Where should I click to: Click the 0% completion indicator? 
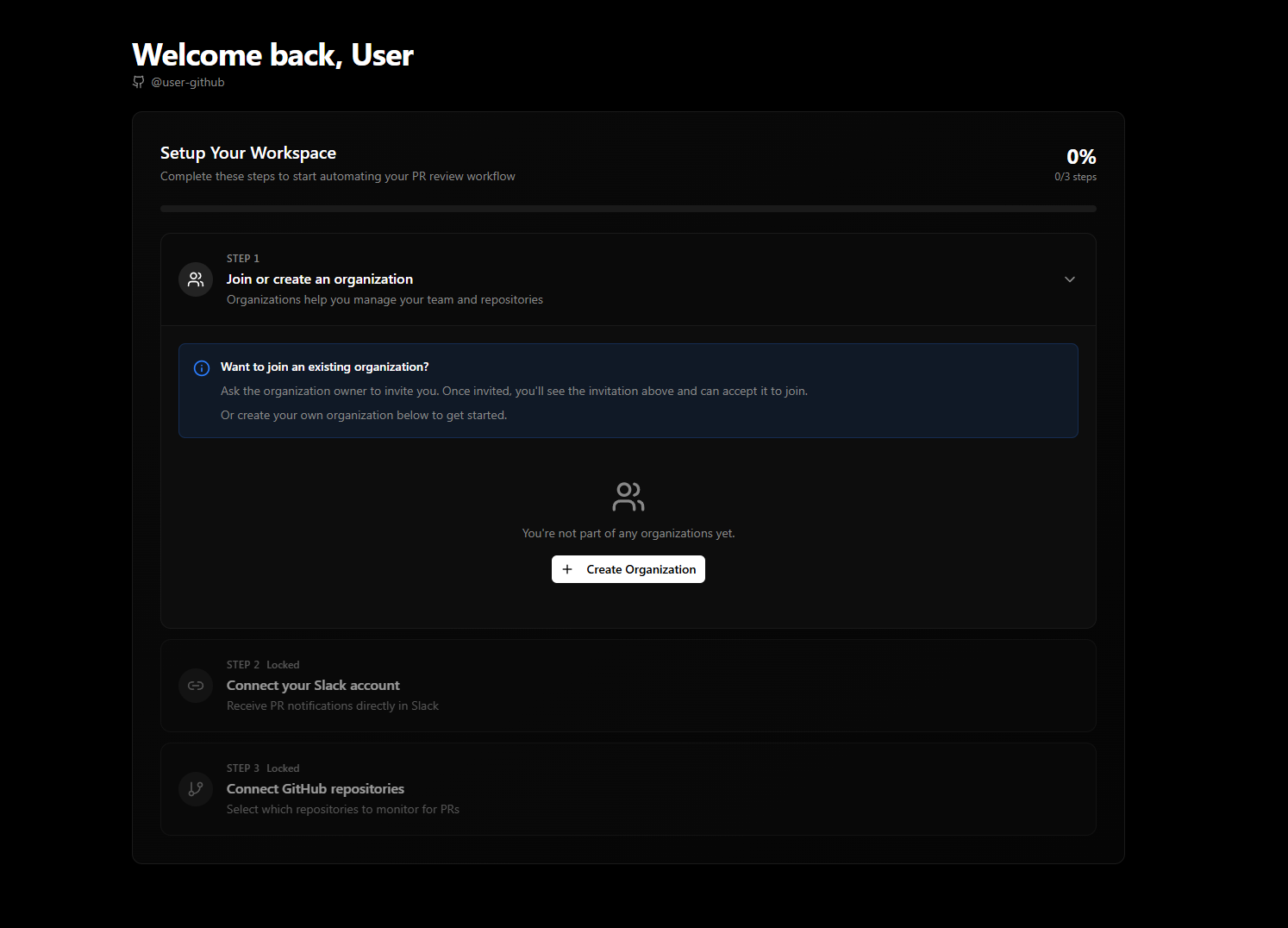[x=1080, y=156]
